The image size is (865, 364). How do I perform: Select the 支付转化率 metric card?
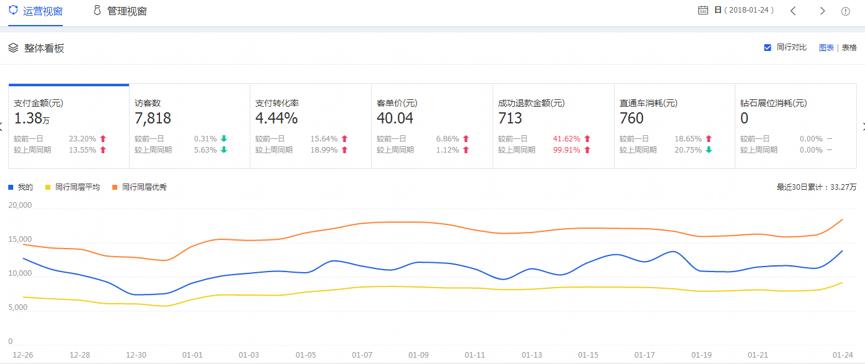[x=311, y=126]
